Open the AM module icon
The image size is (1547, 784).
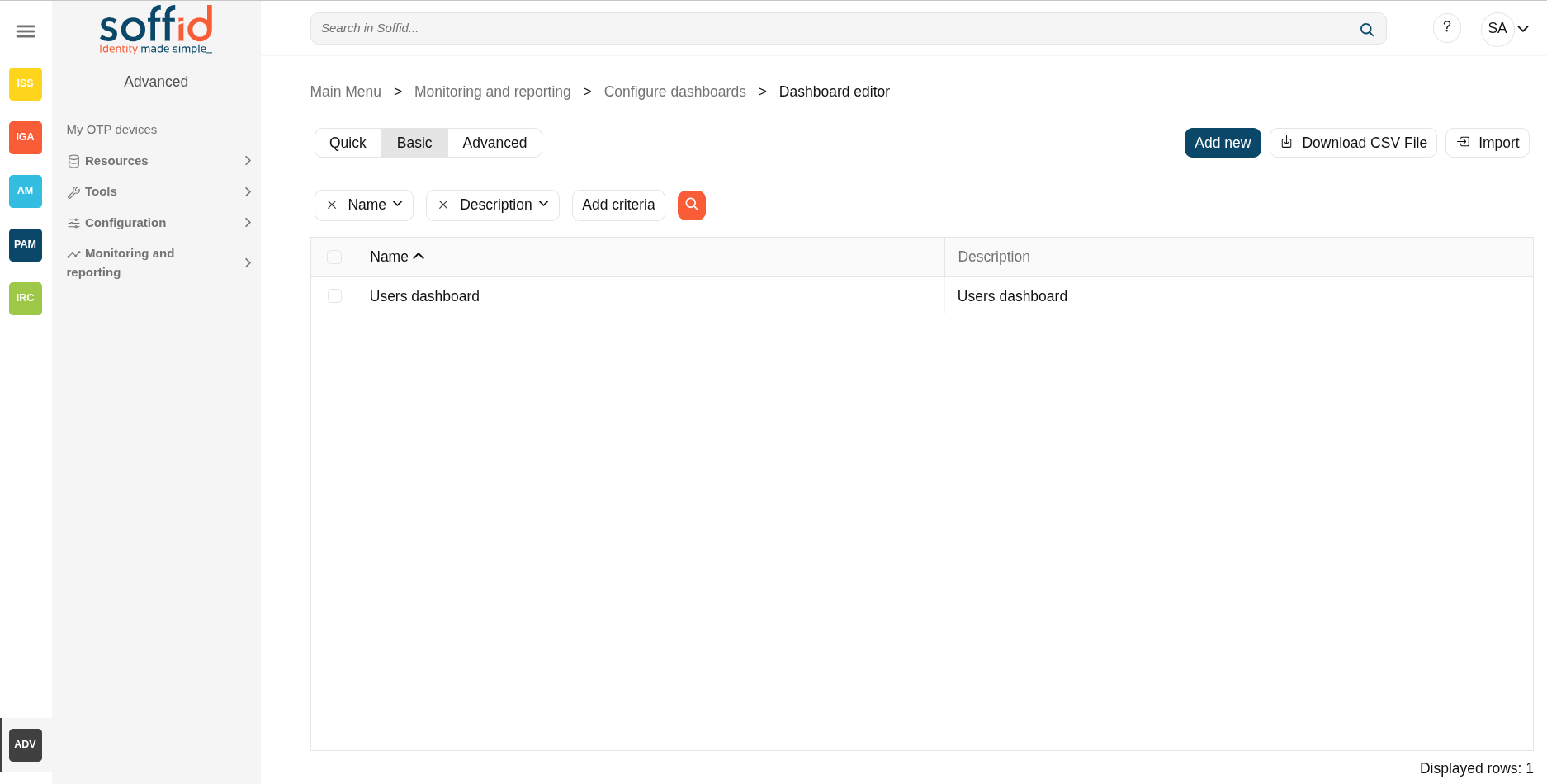(x=26, y=191)
